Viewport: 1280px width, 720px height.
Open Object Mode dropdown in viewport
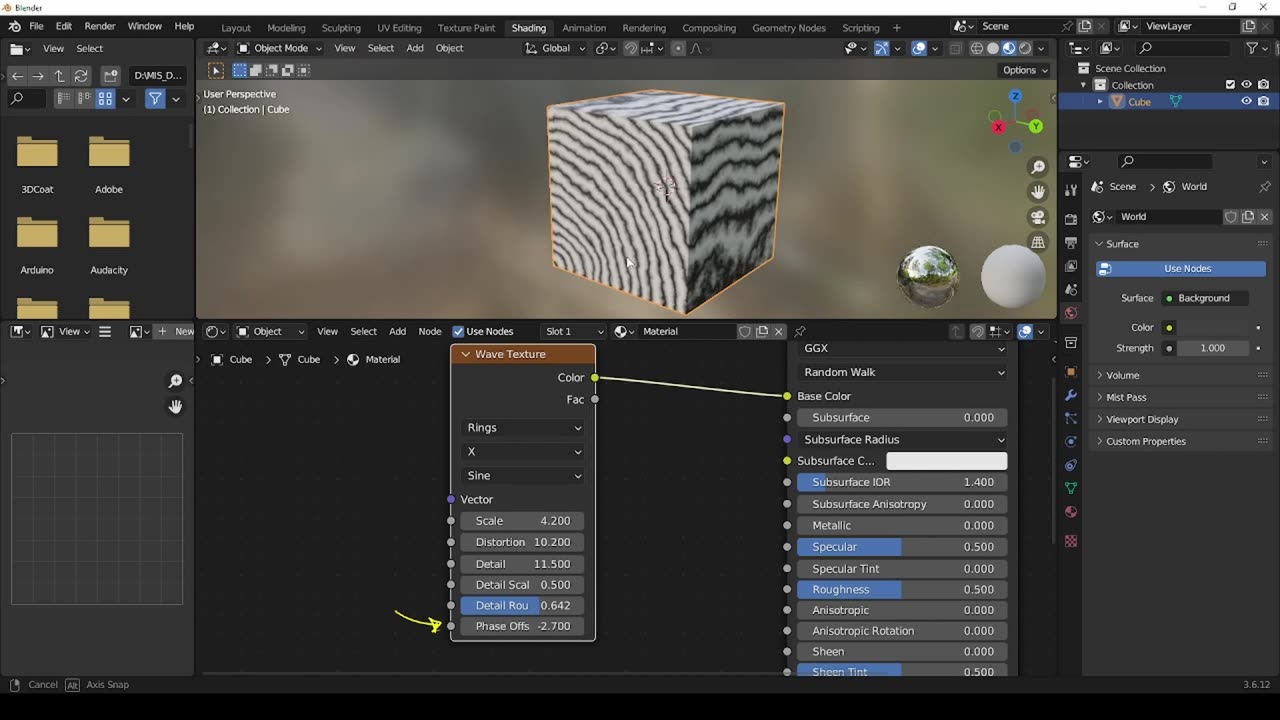[279, 48]
